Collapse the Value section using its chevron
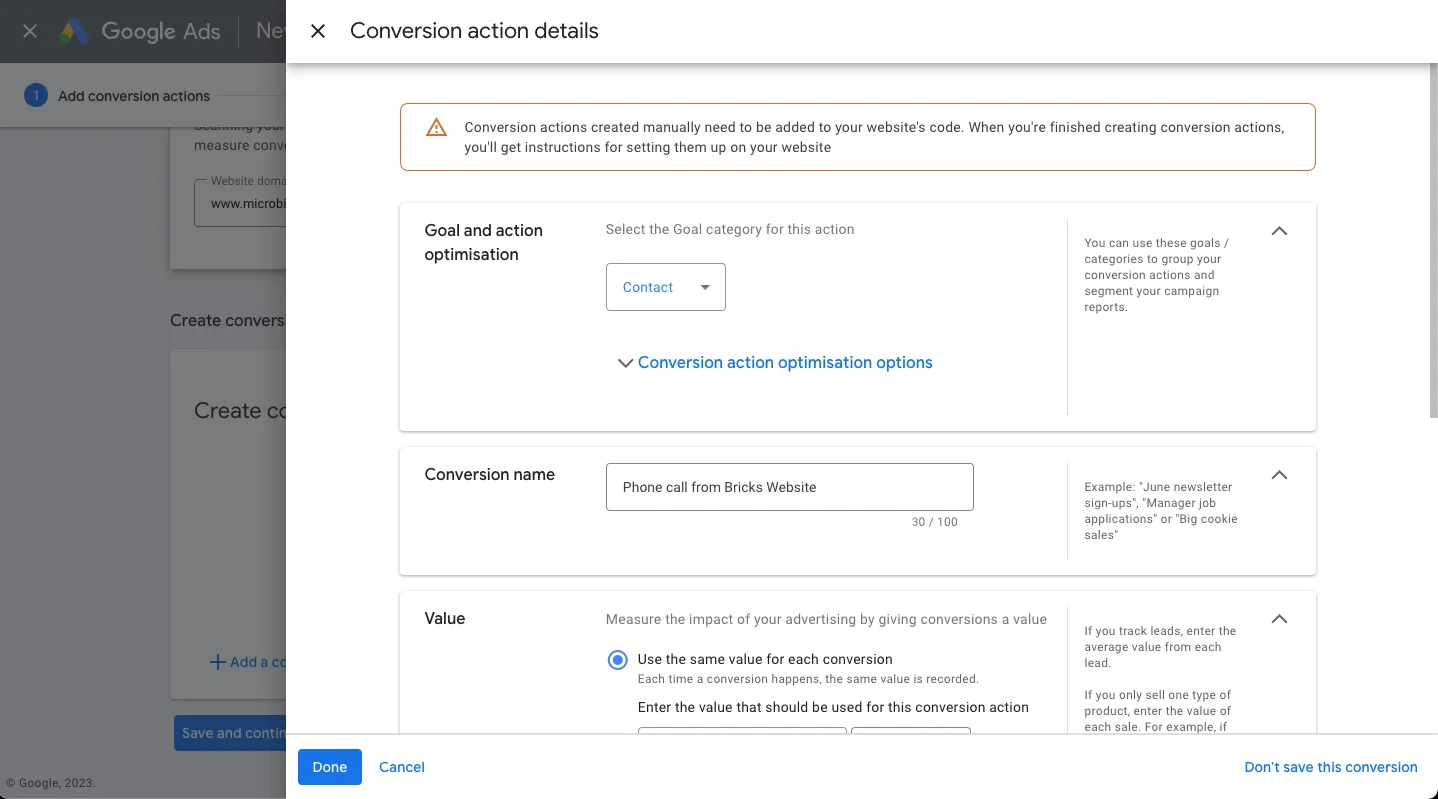 1279,618
